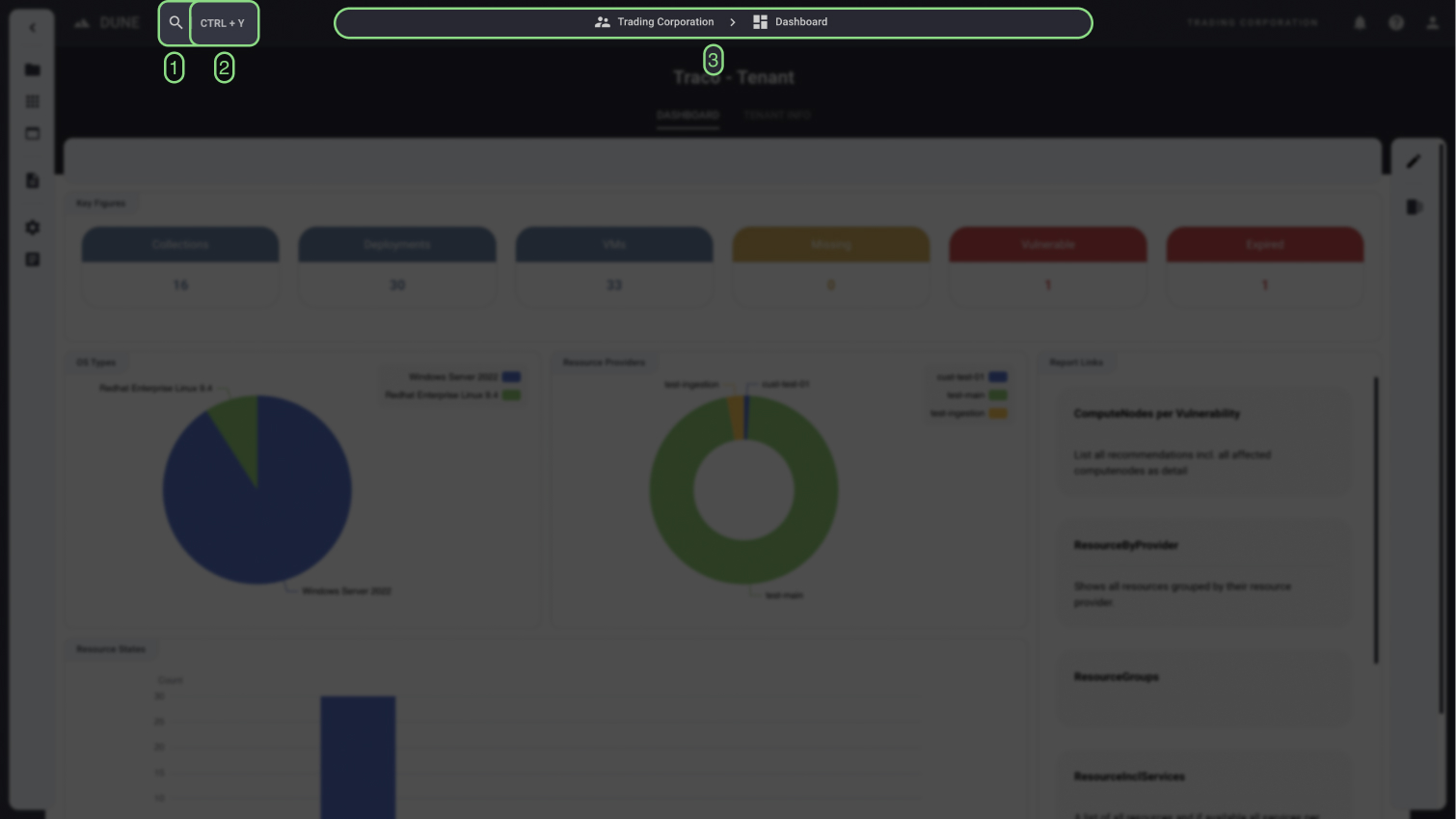
Task: Open the notifications bell
Action: tap(1360, 22)
